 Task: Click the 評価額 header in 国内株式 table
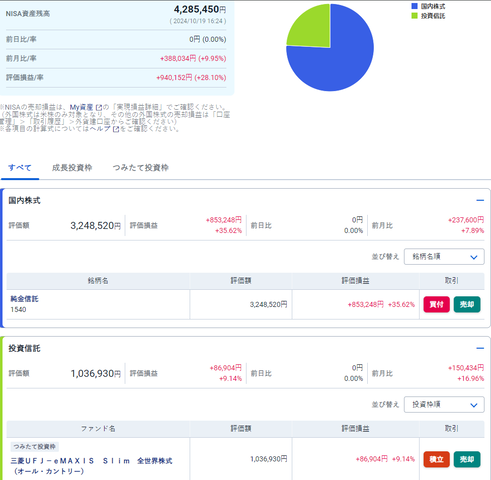[x=241, y=281]
